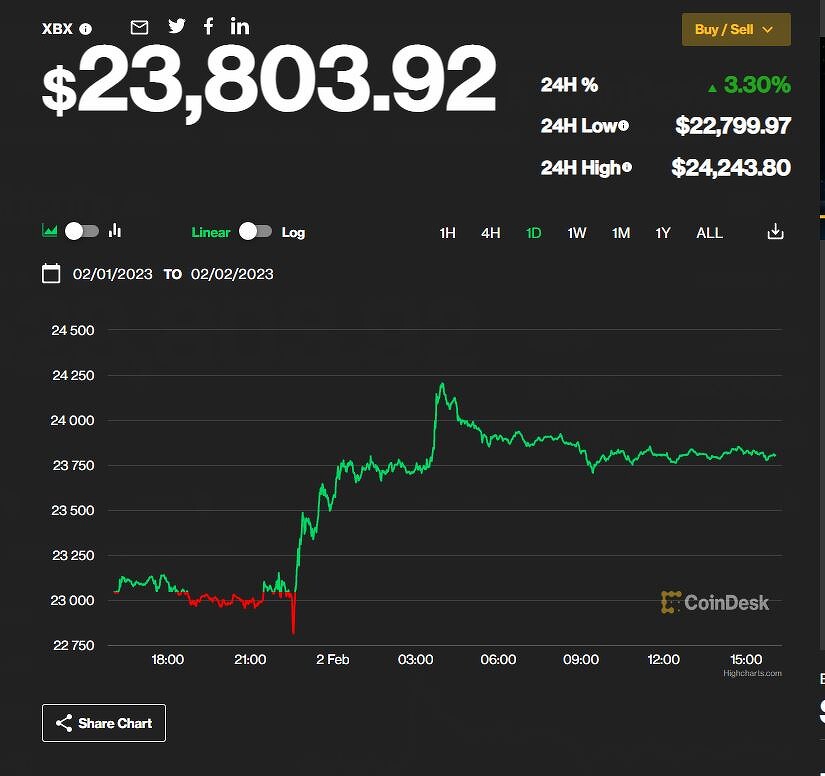Viewport: 825px width, 776px height.
Task: Share the price on Facebook
Action: click(x=208, y=27)
